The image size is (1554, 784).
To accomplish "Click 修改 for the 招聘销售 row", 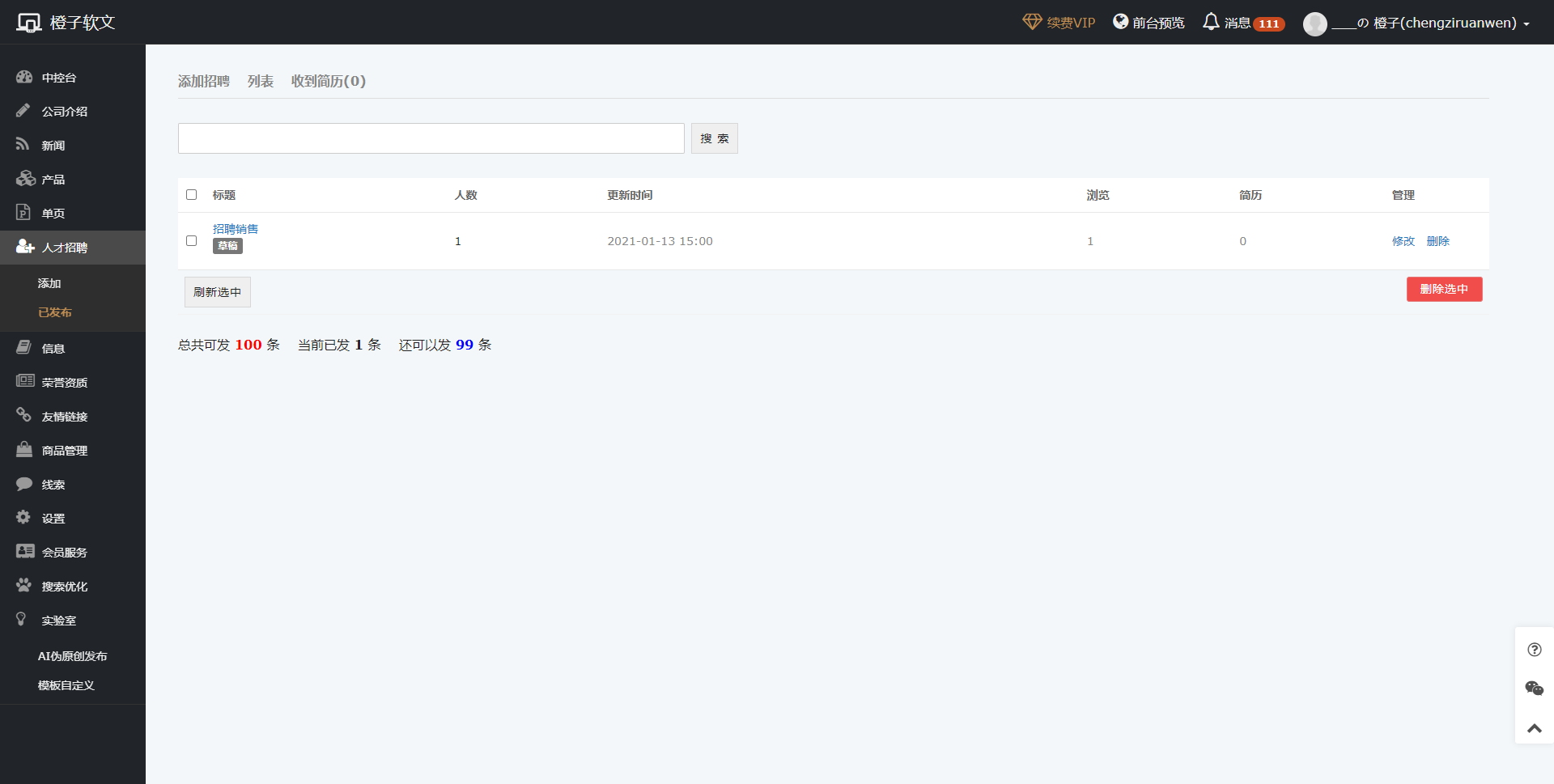I will pyautogui.click(x=1403, y=241).
